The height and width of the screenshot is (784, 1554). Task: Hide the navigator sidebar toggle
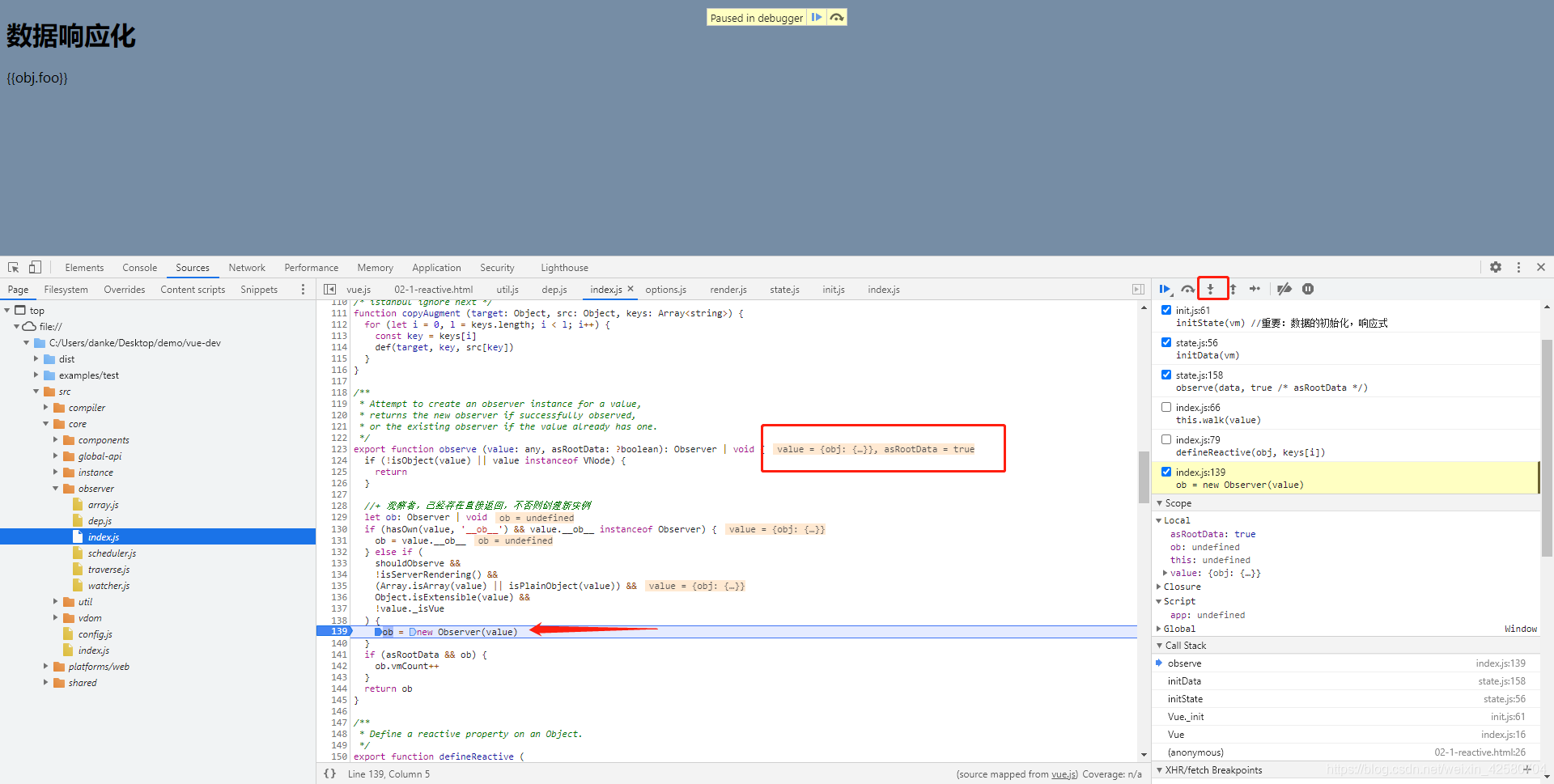point(329,289)
